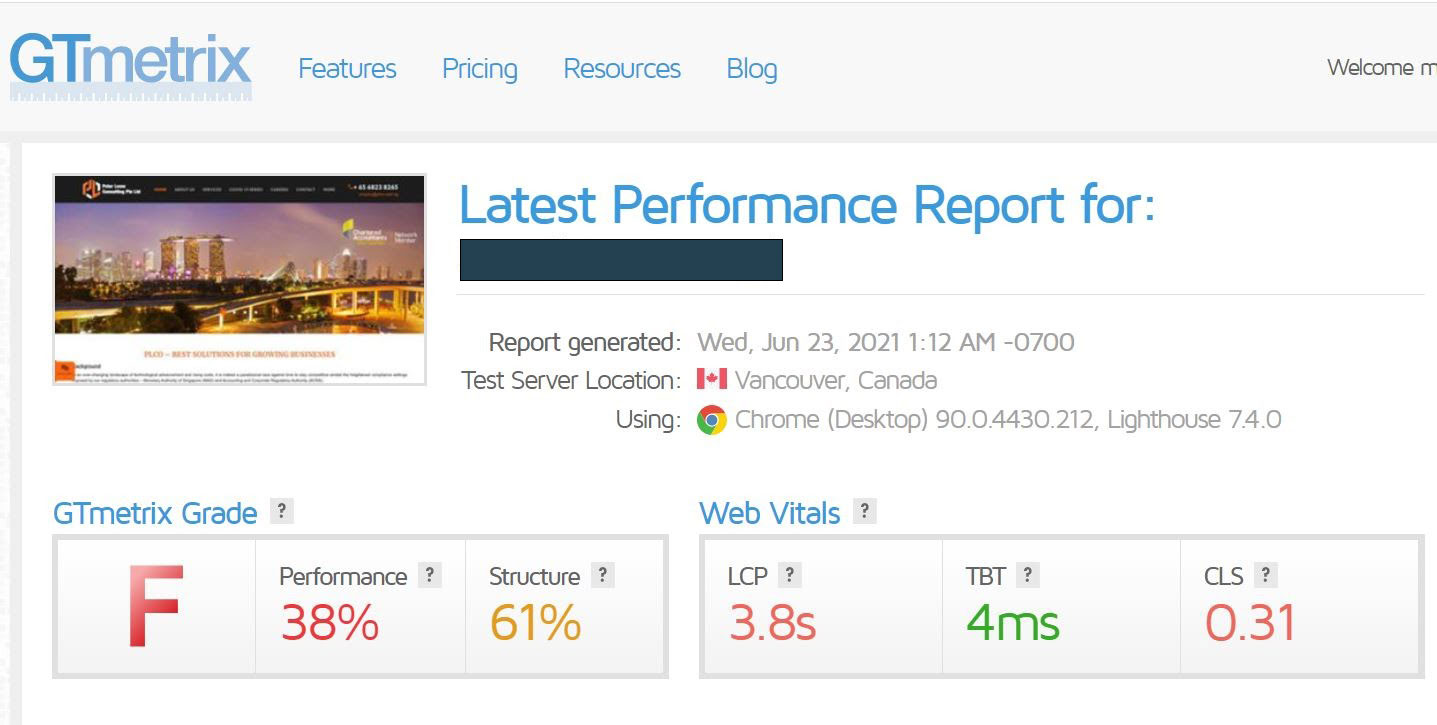
Task: Open the Features menu item
Action: tap(347, 69)
